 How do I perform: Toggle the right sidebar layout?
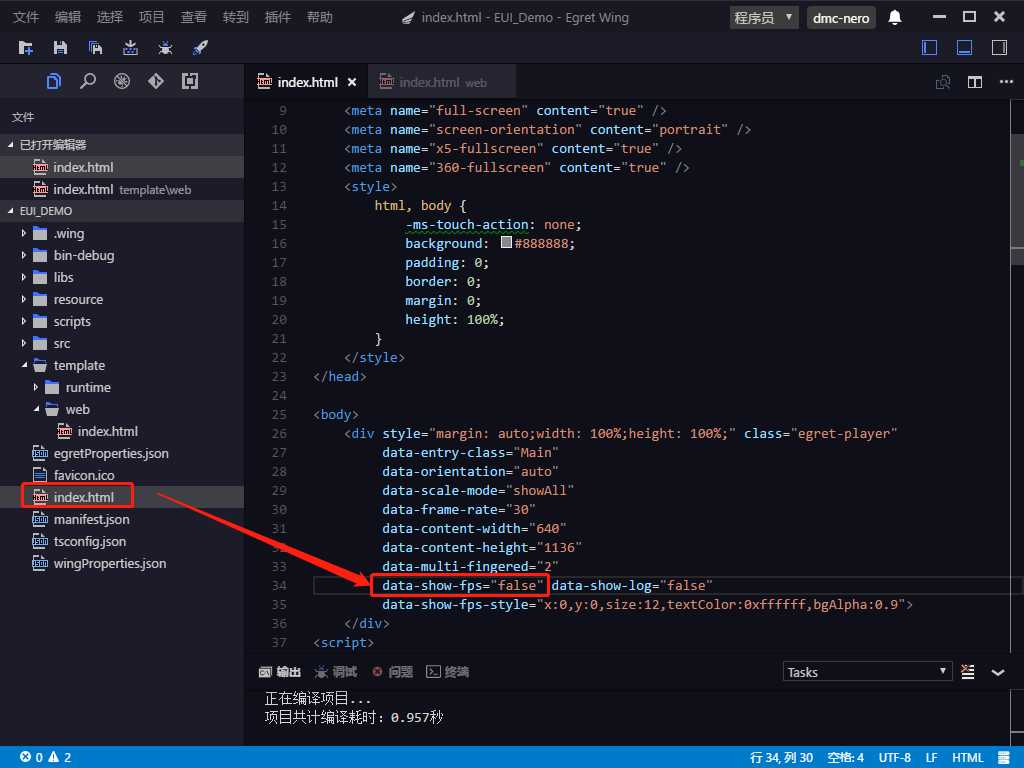(x=999, y=48)
